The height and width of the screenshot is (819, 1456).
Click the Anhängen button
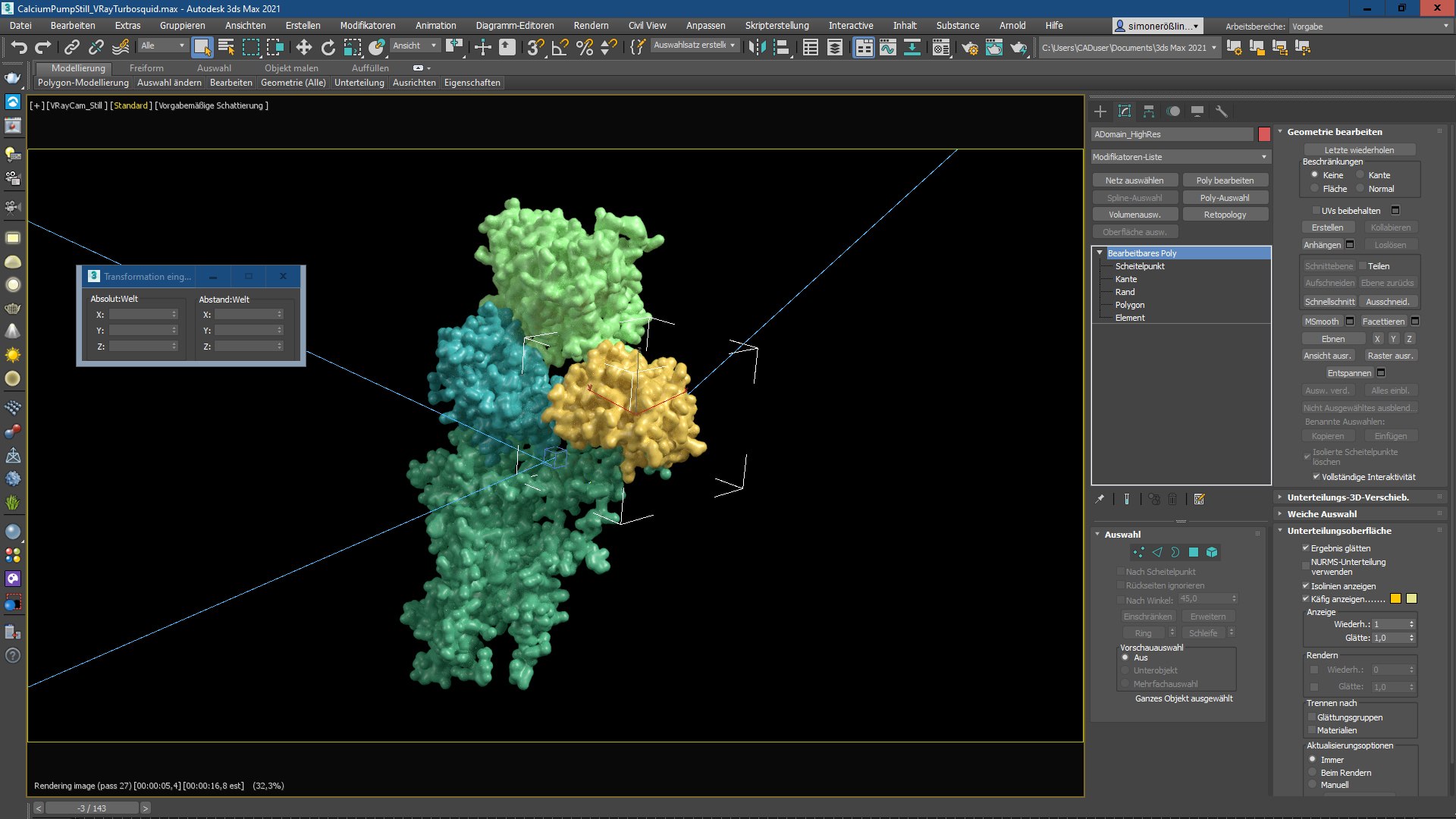pos(1322,244)
